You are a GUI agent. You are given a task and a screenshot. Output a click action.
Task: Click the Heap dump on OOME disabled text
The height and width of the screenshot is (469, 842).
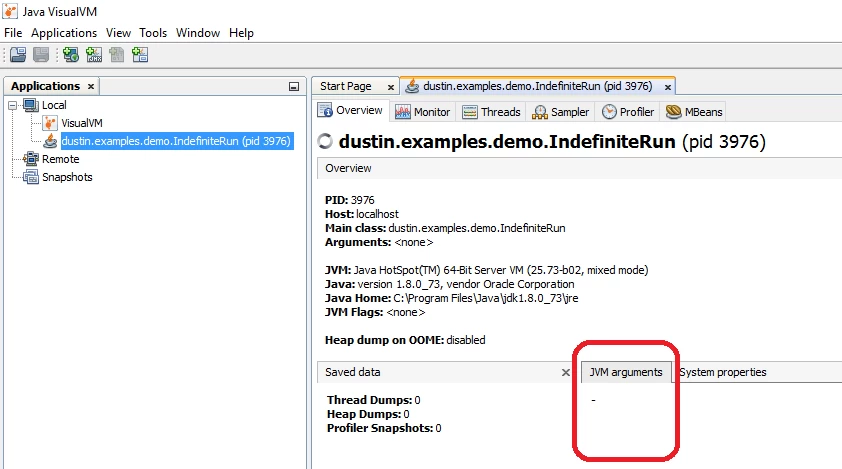click(405, 340)
